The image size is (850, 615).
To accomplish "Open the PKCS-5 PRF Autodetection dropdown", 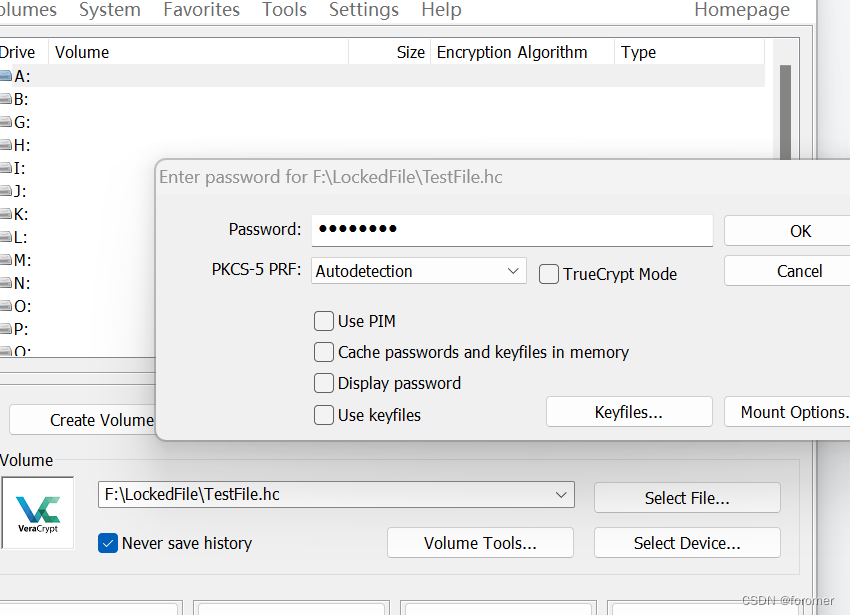I will (x=418, y=271).
